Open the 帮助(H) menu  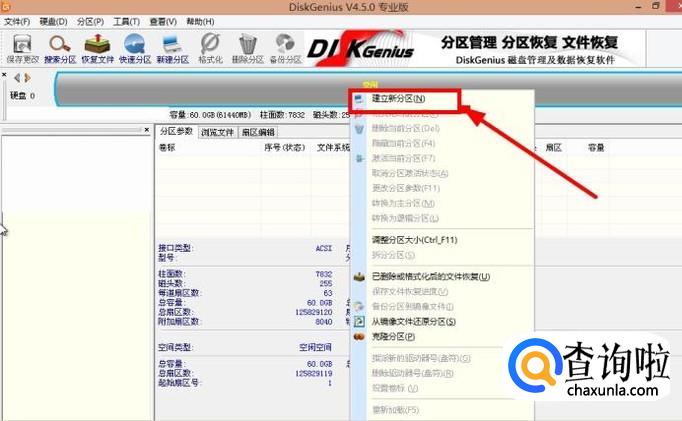200,22
